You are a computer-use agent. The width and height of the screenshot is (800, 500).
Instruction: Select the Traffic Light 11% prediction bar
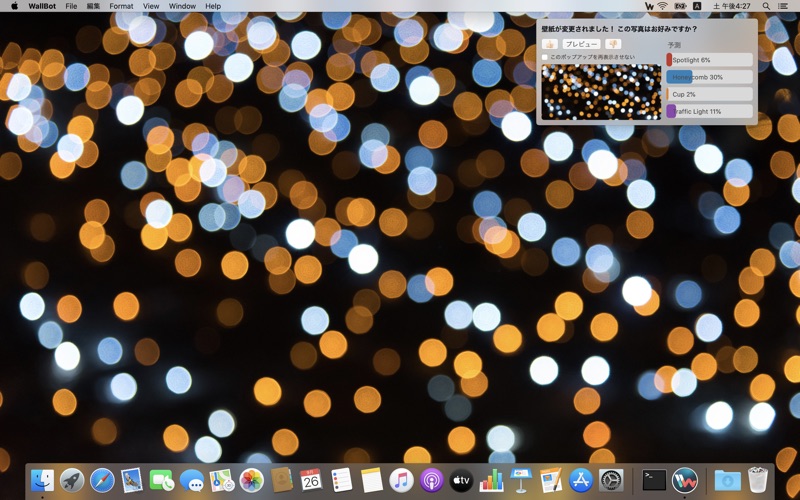click(x=710, y=111)
